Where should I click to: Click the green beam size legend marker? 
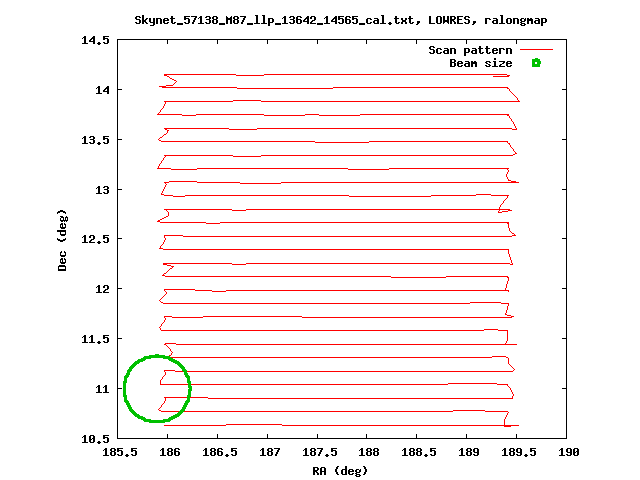pyautogui.click(x=536, y=63)
